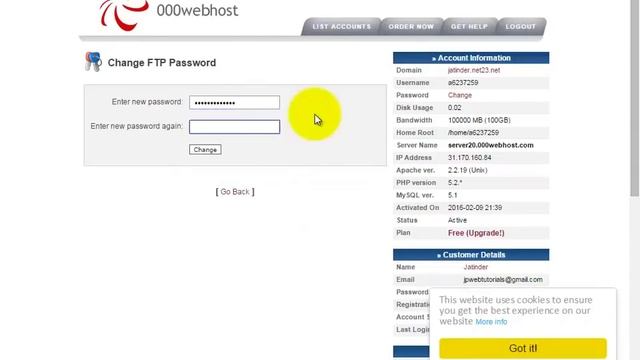This screenshot has width=640, height=360.
Task: Select the Activated On date value
Action: (475, 208)
